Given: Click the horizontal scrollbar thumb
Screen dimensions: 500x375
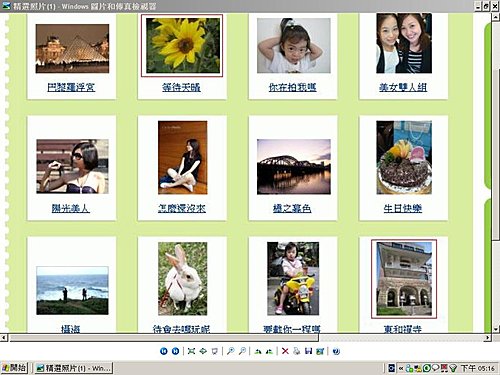Looking at the screenshot, I should click(x=164, y=338).
